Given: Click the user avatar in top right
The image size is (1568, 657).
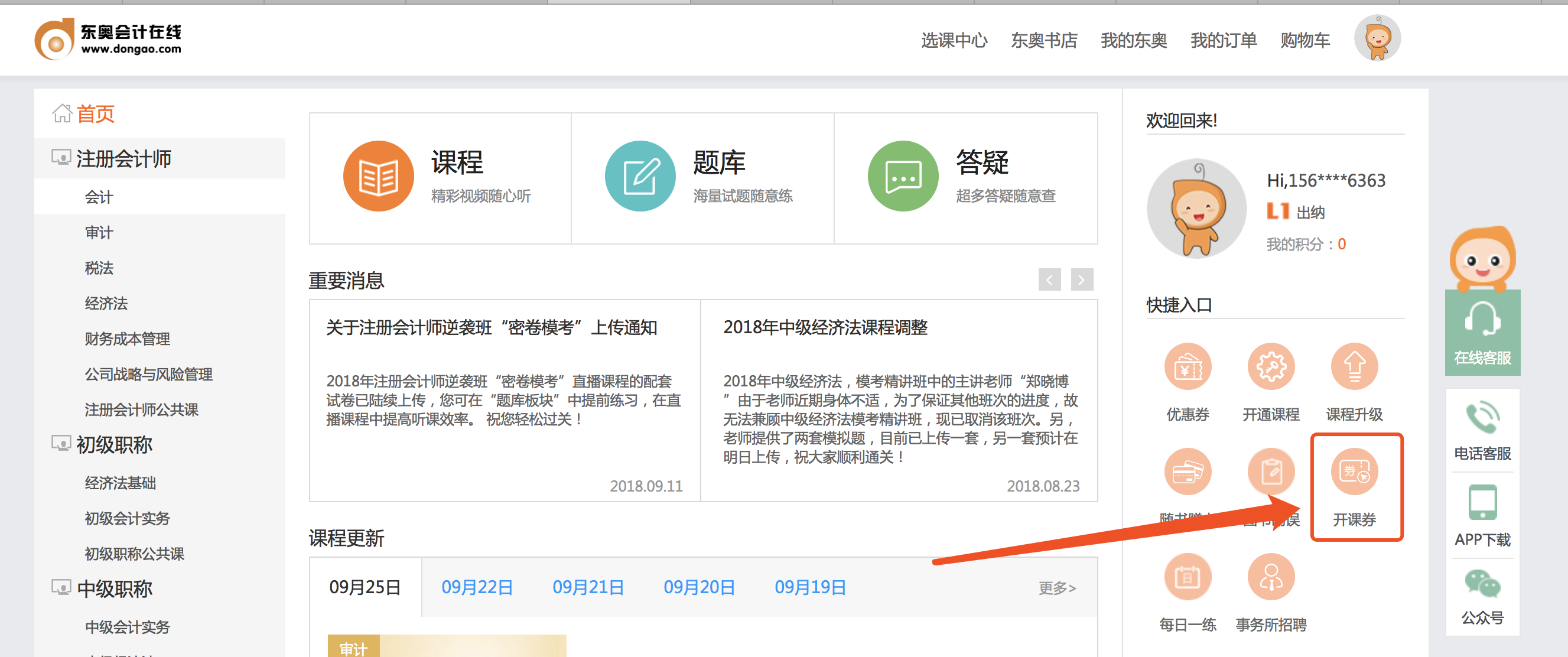Looking at the screenshot, I should tap(1378, 38).
